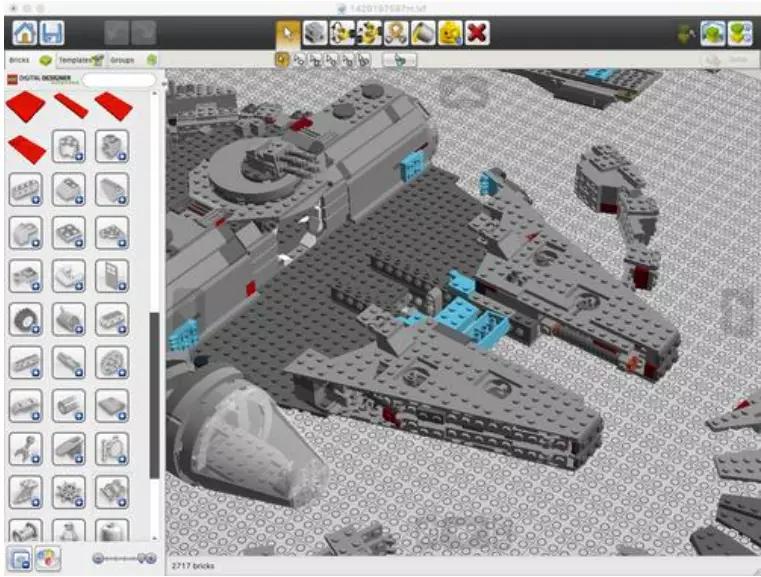Expand the door and window category
Image resolution: width=761 pixels, height=577 pixels.
pos(112,276)
